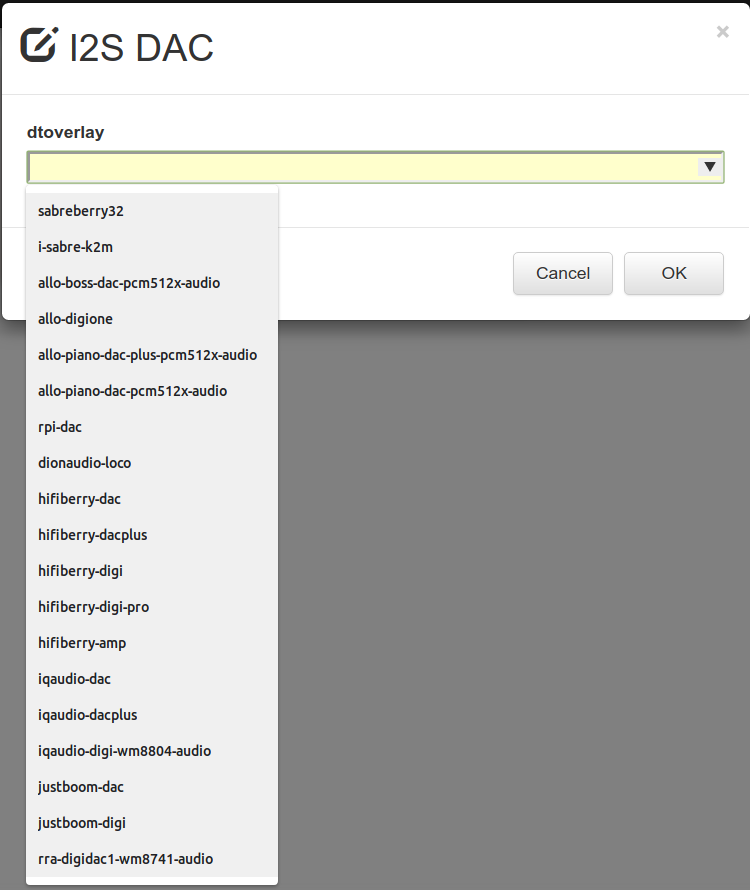Select dionaudio-loco option
This screenshot has height=890, width=750.
[x=152, y=463]
